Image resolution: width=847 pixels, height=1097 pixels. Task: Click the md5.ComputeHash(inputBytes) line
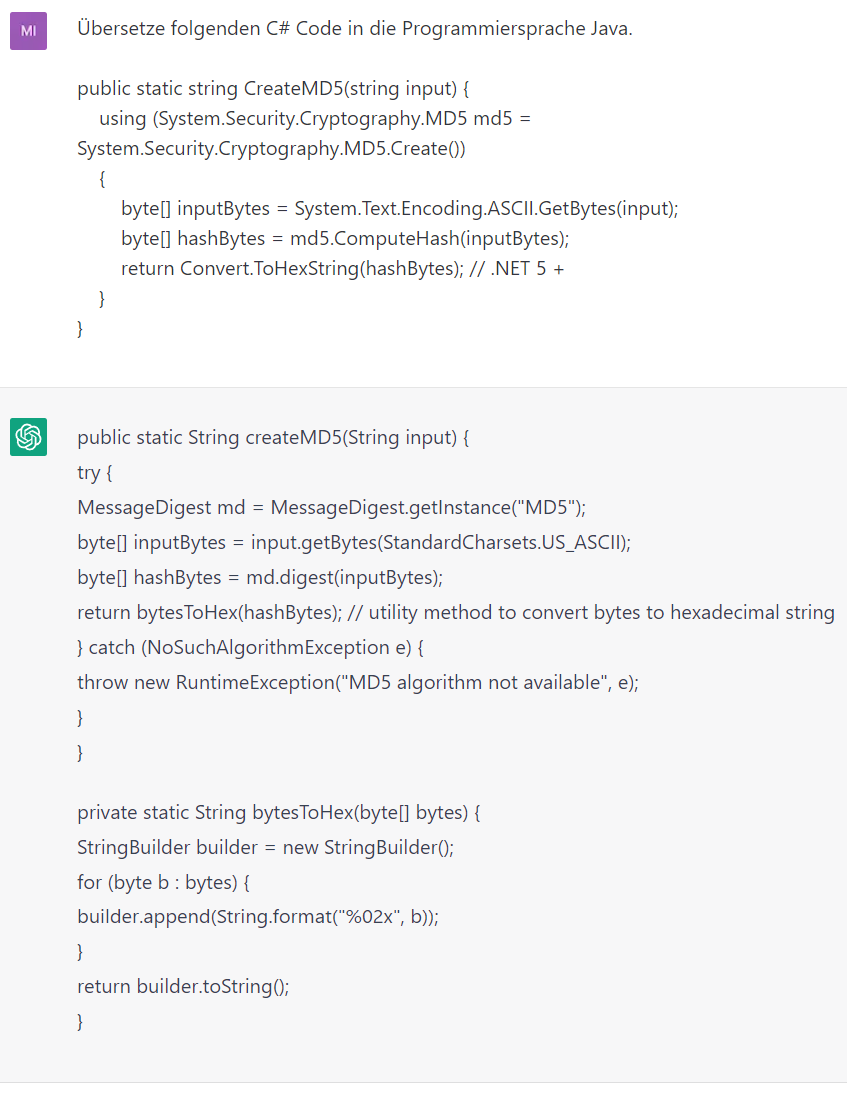(344, 239)
